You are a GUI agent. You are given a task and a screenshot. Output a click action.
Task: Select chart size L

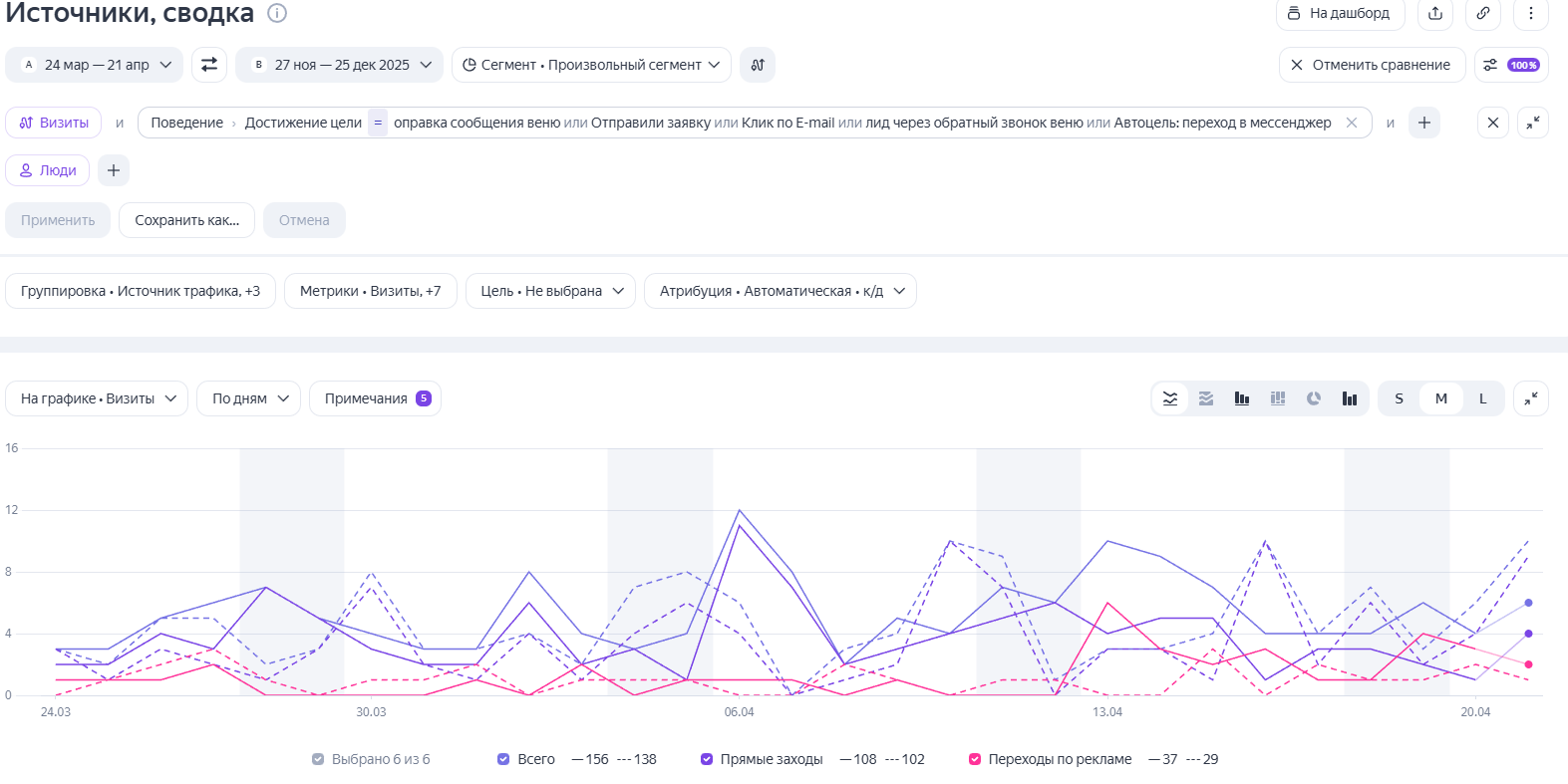pyautogui.click(x=1482, y=398)
